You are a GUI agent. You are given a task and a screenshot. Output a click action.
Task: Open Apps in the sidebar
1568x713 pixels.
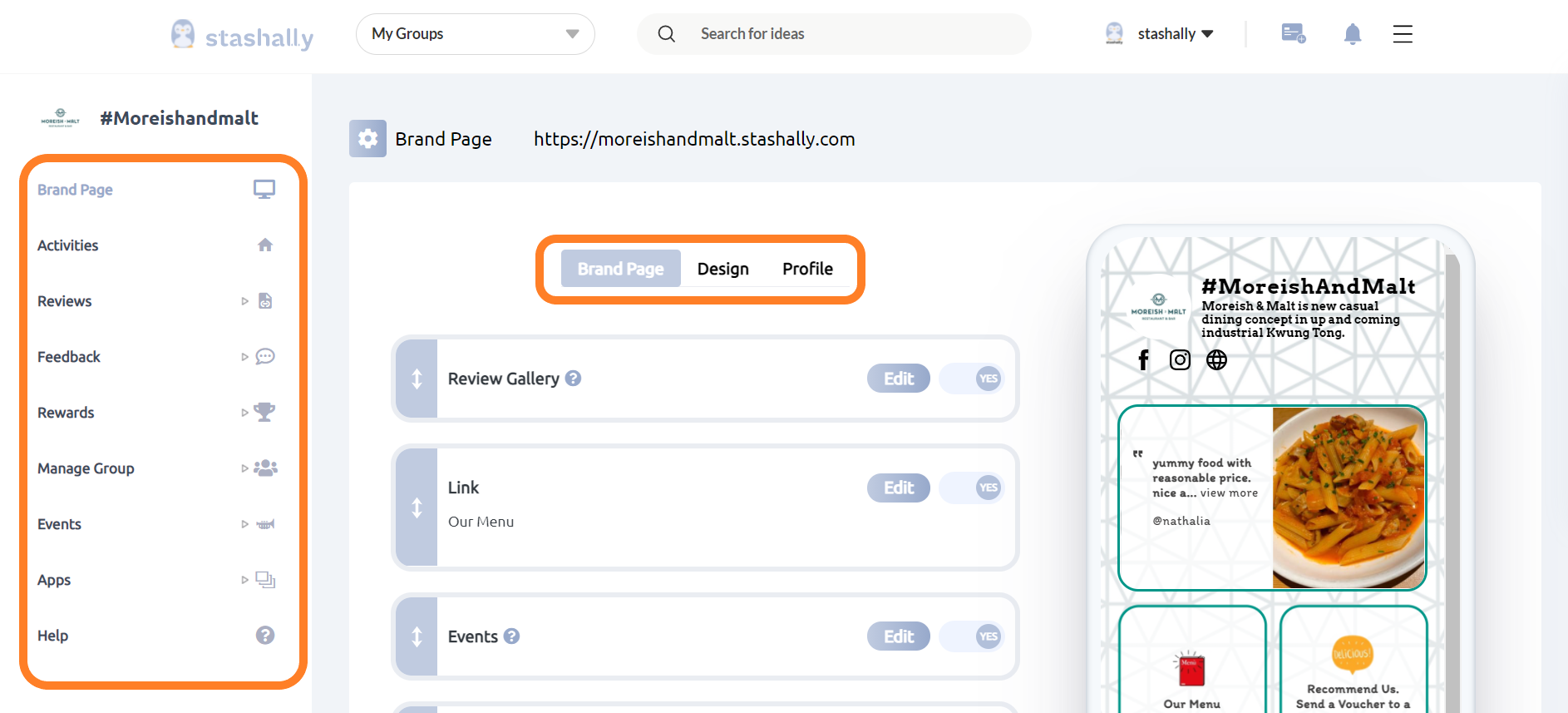coord(54,580)
